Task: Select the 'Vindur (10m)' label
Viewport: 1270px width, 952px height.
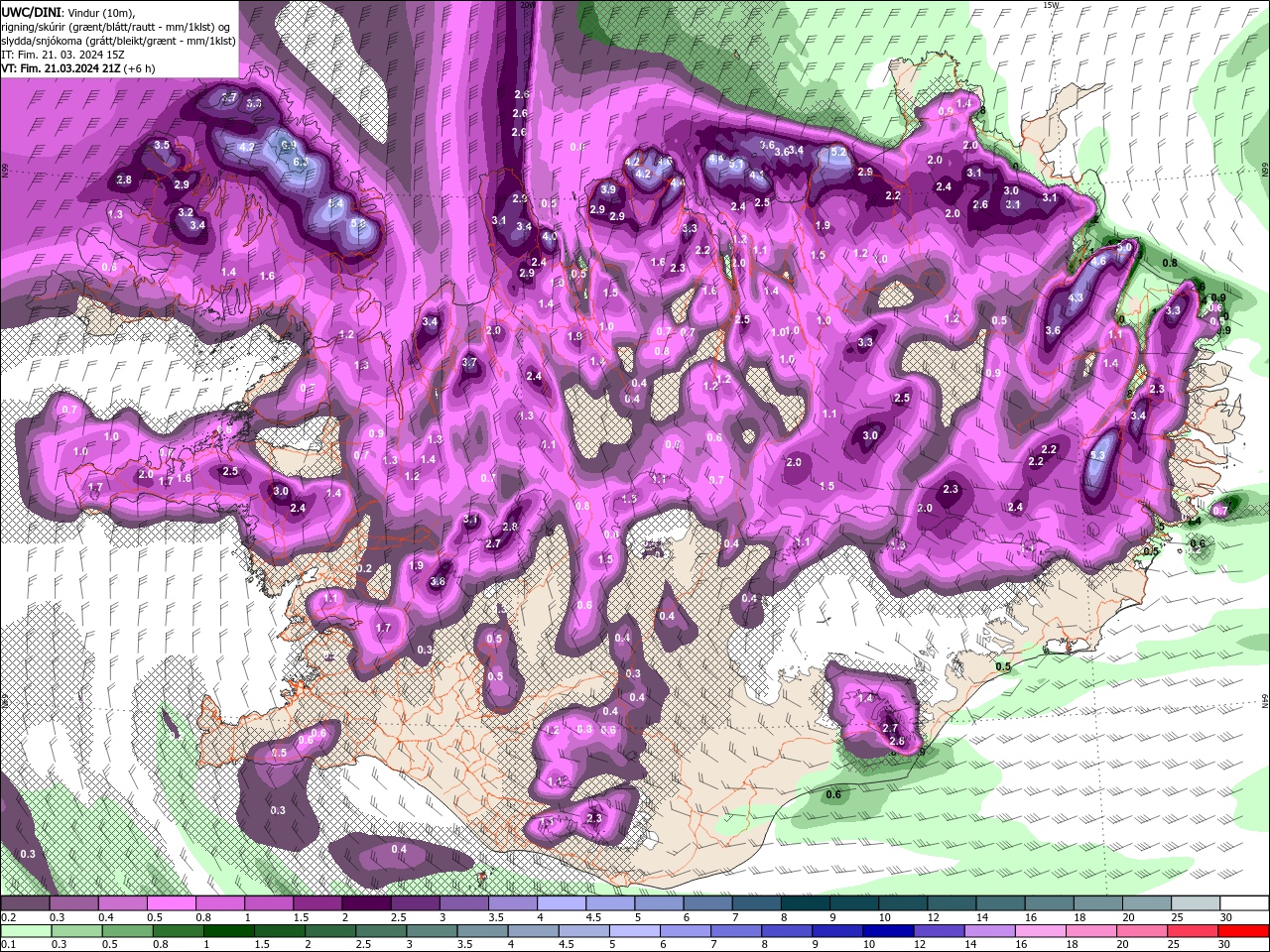Action: click(101, 13)
